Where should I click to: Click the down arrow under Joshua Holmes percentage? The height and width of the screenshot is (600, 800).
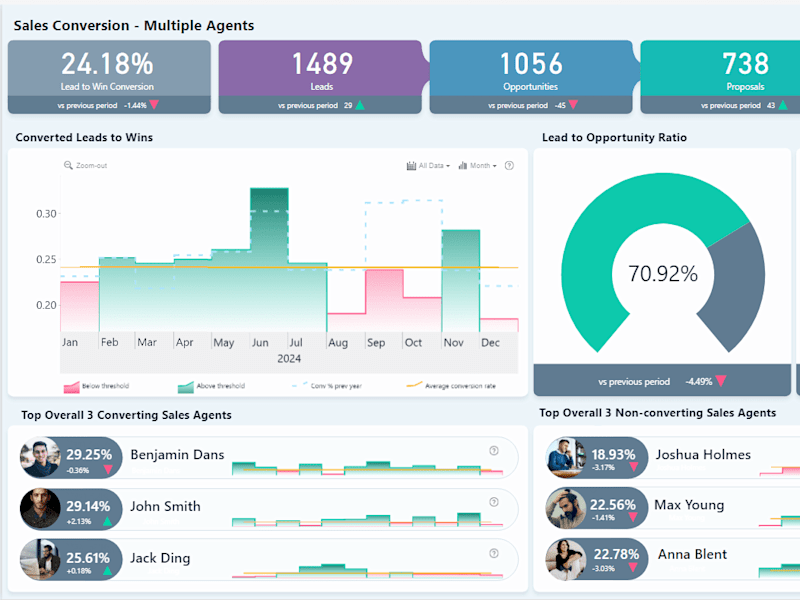coord(634,467)
